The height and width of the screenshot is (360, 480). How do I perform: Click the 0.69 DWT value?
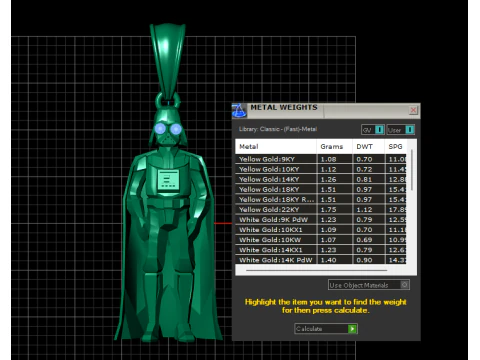[x=364, y=240]
